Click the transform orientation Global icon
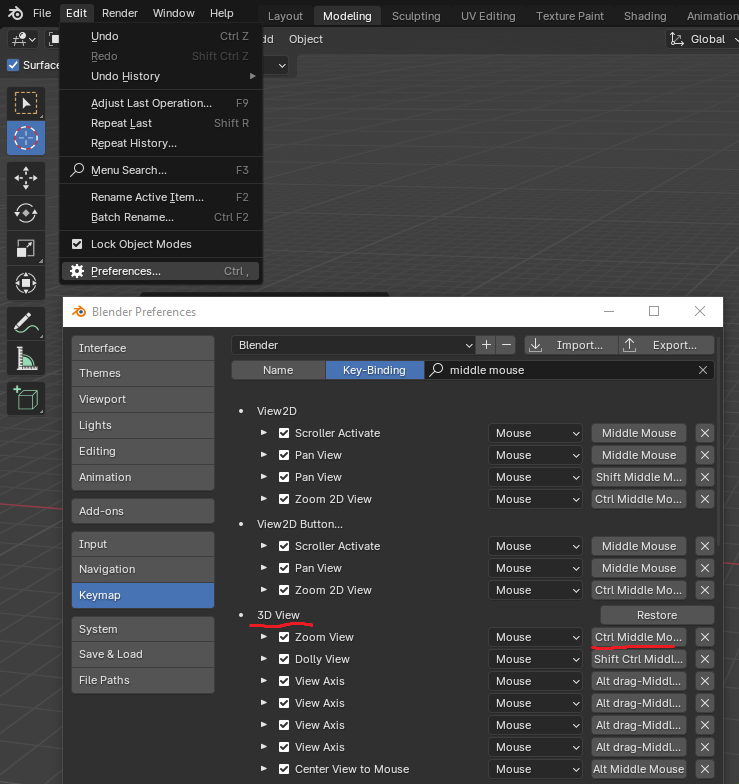The height and width of the screenshot is (784, 739). [677, 39]
